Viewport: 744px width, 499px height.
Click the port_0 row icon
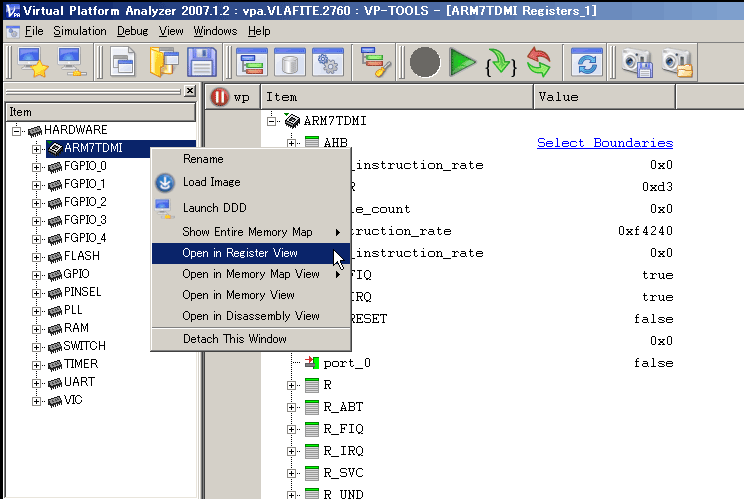312,363
